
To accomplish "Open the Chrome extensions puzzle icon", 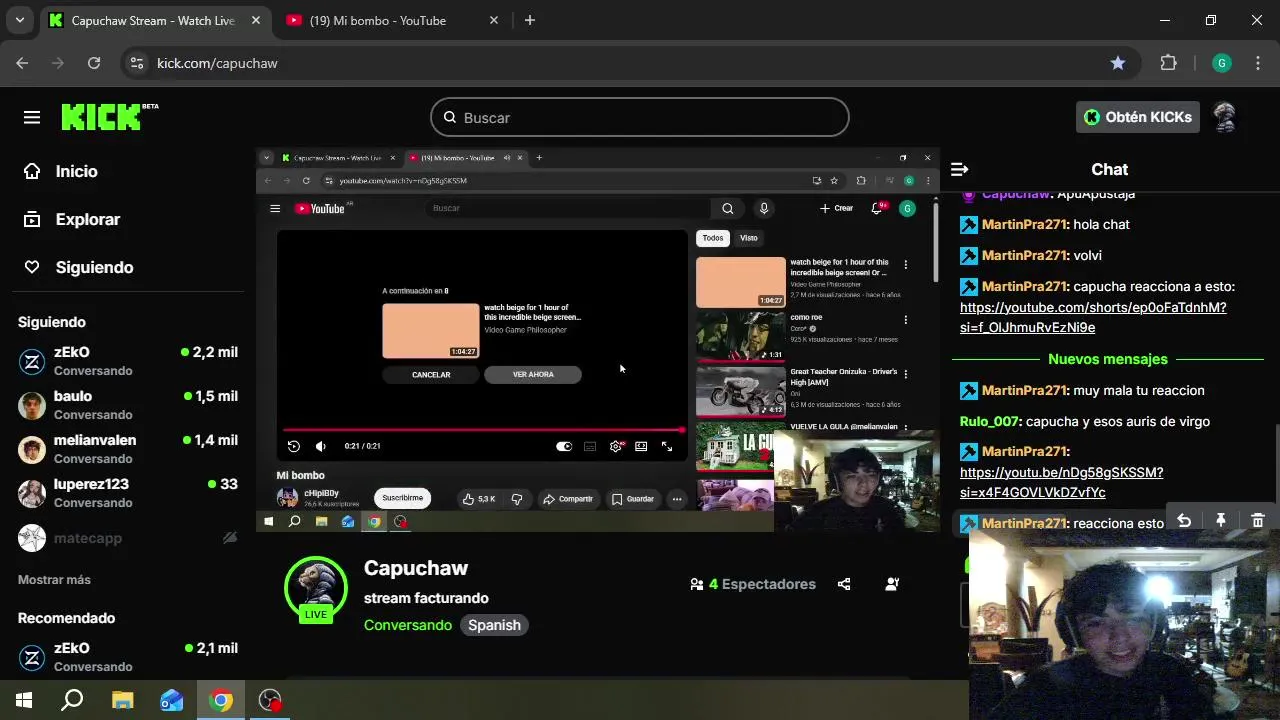I will click(1168, 63).
